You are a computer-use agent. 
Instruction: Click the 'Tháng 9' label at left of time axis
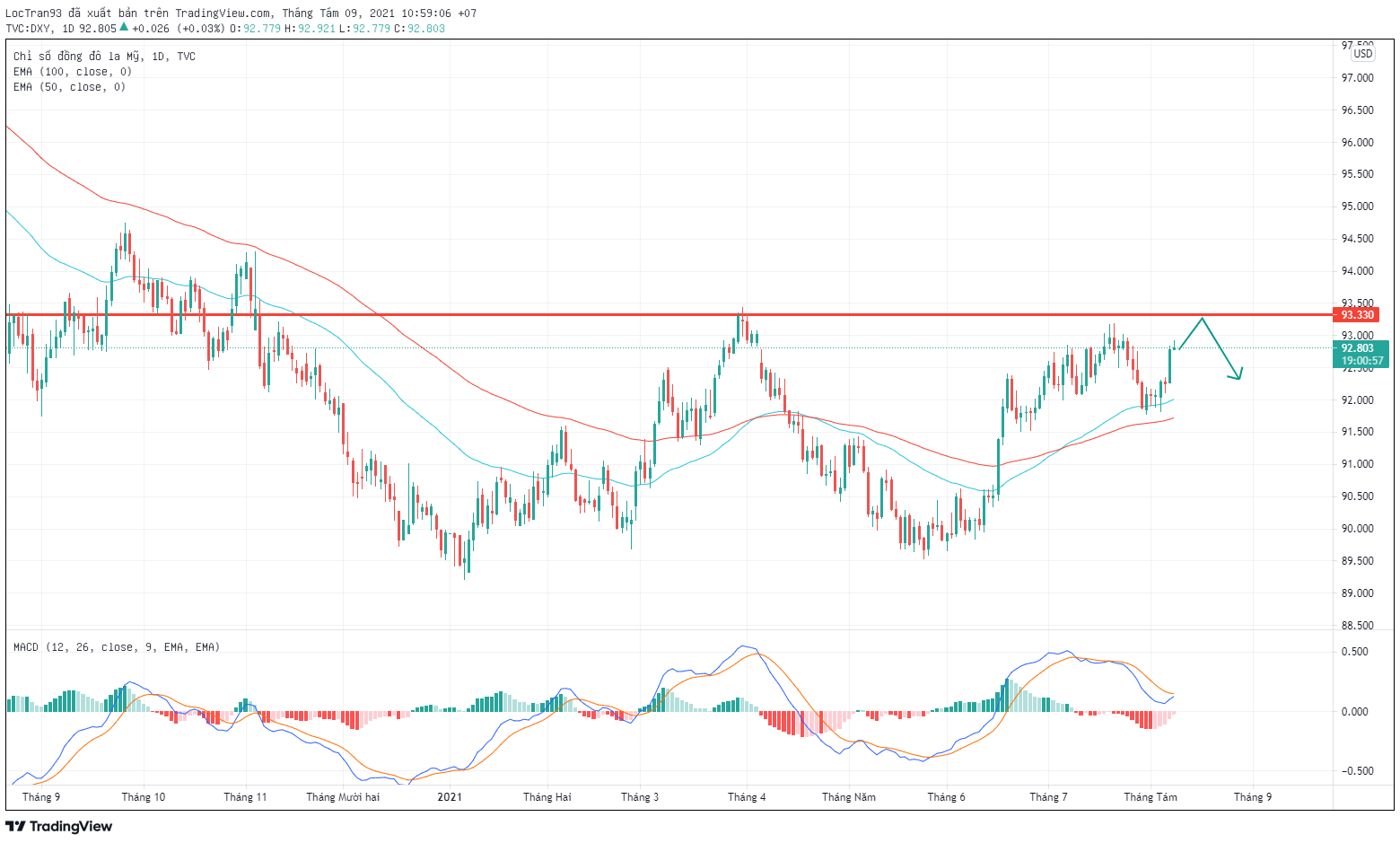click(41, 797)
